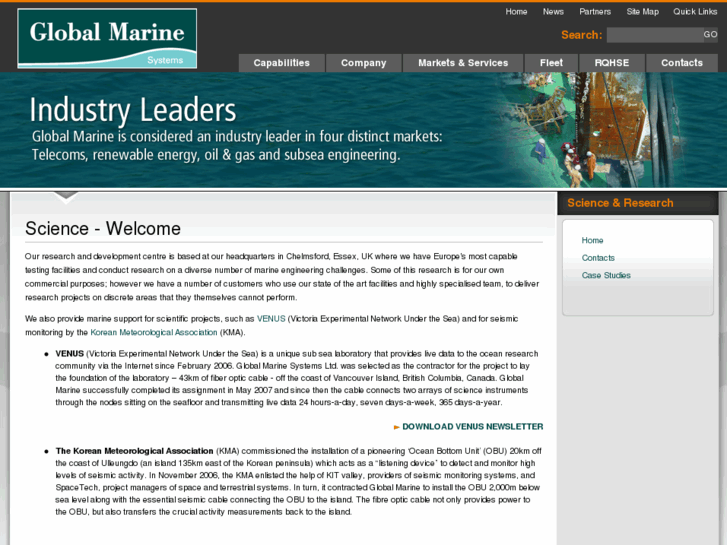The image size is (727, 545).
Task: Open the Capabilities menu tab
Action: 281,63
